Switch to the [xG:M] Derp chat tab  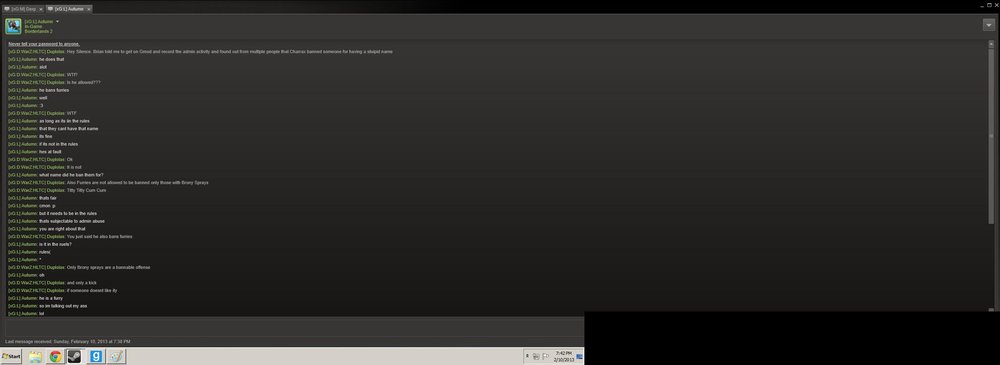pyautogui.click(x=23, y=9)
